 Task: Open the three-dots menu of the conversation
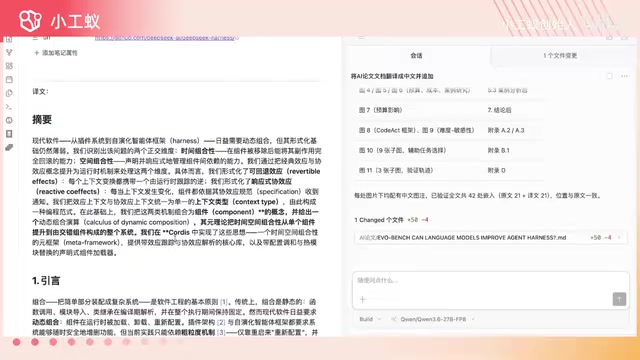coord(624,76)
